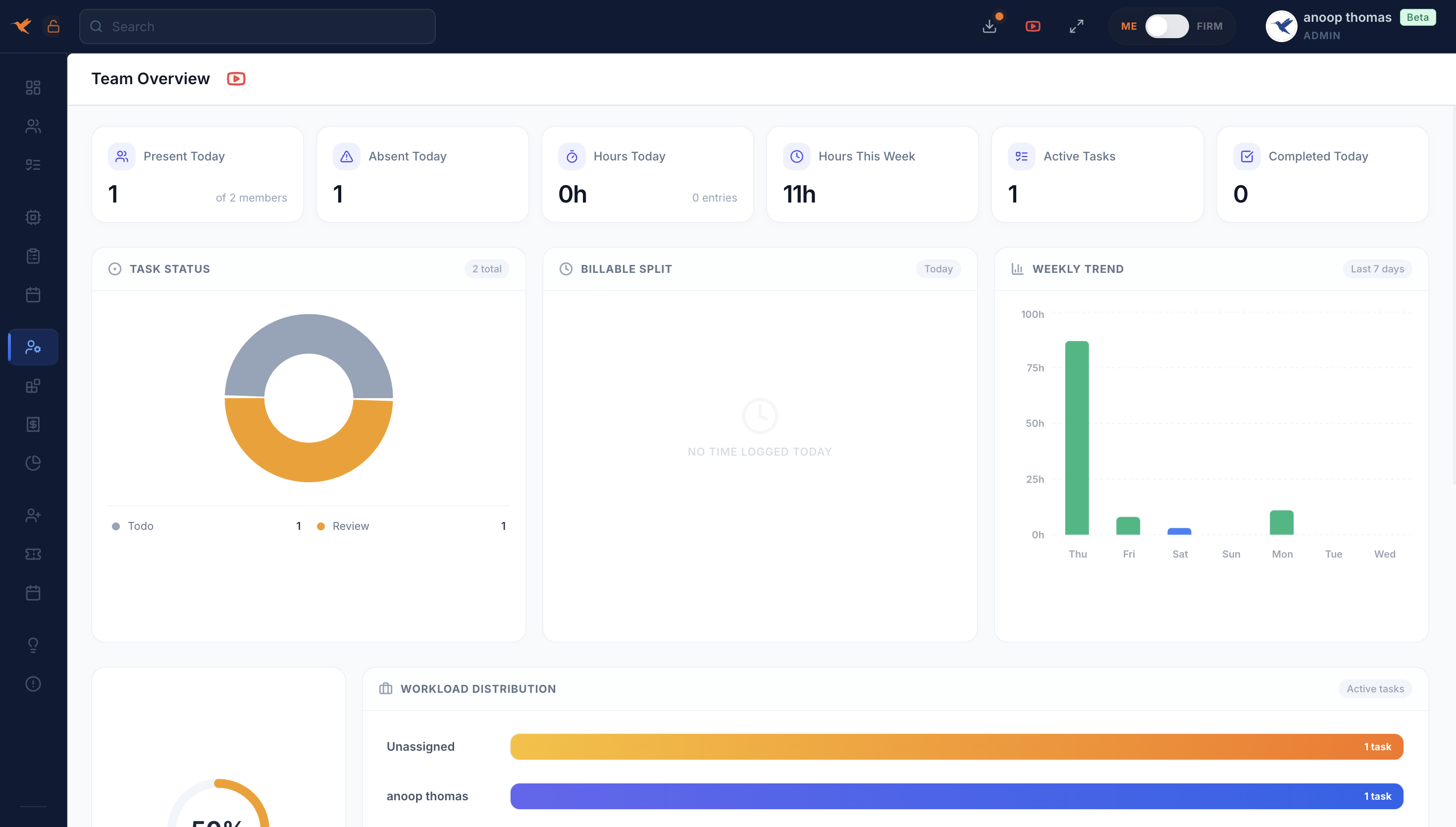Click in the Search field
The height and width of the screenshot is (827, 1456).
[257, 26]
